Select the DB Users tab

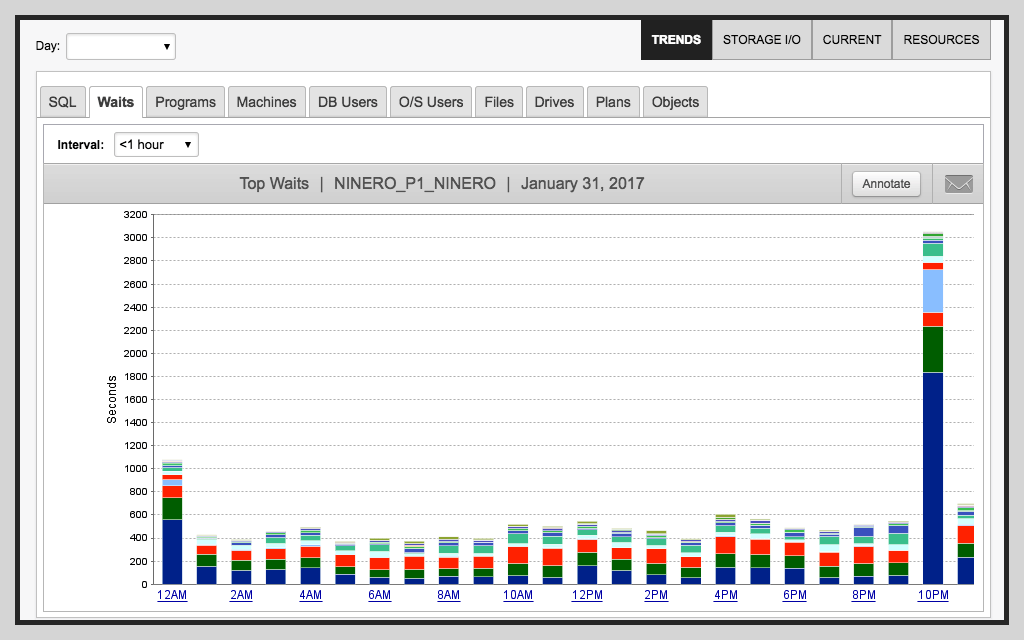[x=347, y=101]
